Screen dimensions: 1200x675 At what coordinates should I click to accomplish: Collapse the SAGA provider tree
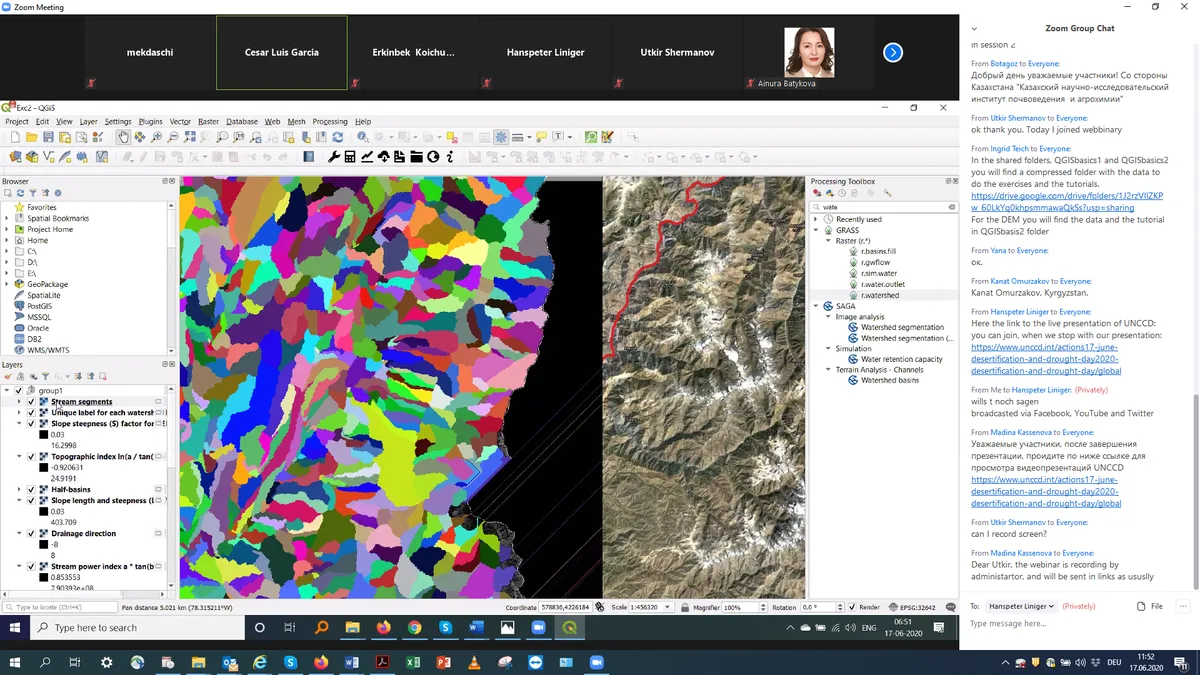(816, 306)
